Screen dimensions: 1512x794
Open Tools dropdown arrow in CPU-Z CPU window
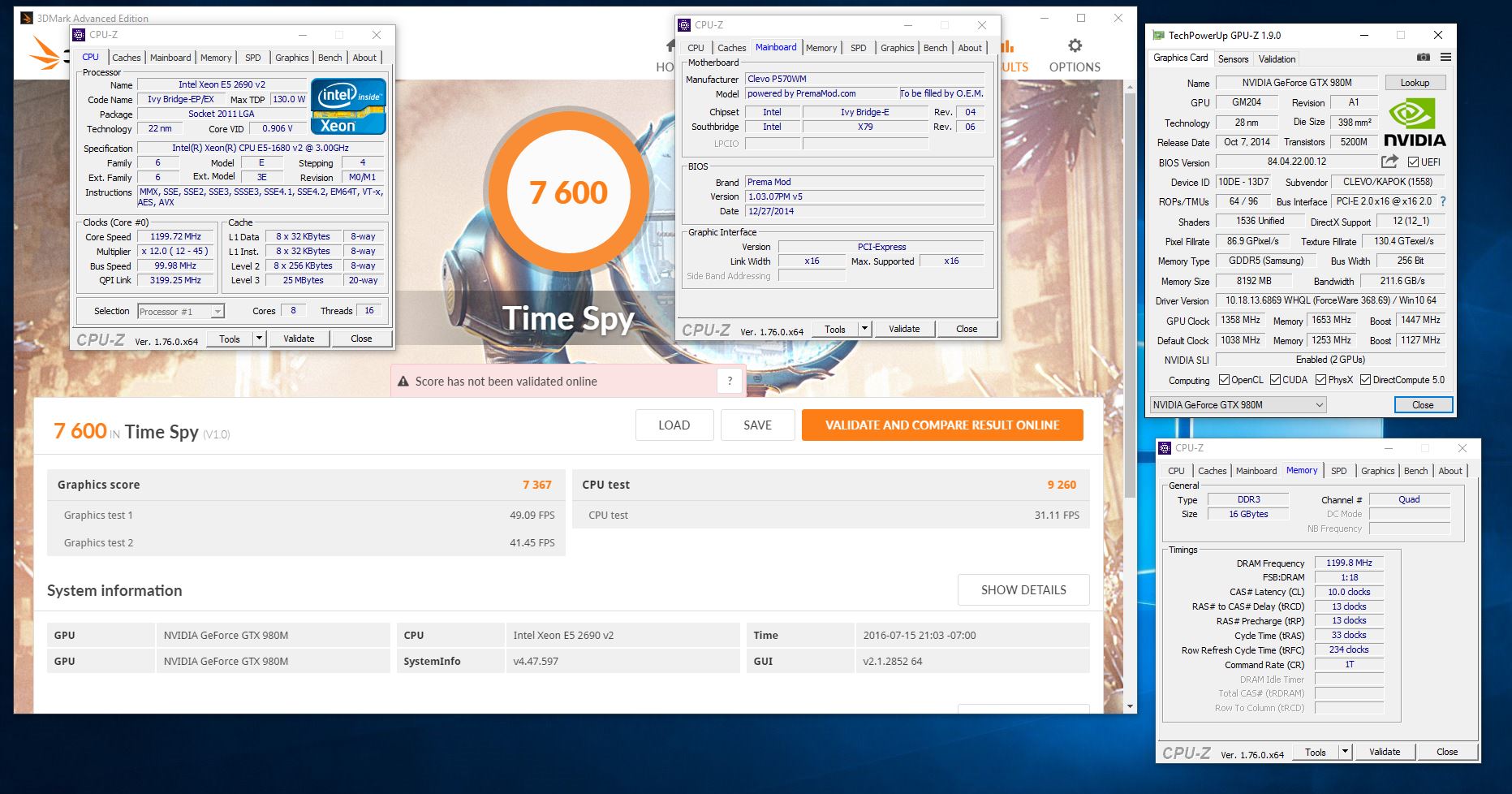point(259,339)
